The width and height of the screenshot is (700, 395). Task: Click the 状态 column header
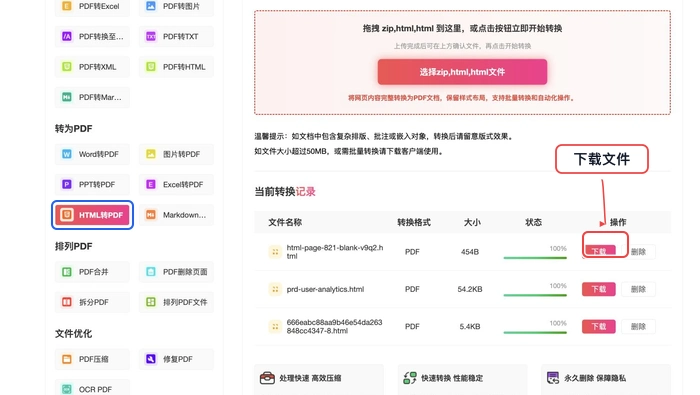coord(533,222)
